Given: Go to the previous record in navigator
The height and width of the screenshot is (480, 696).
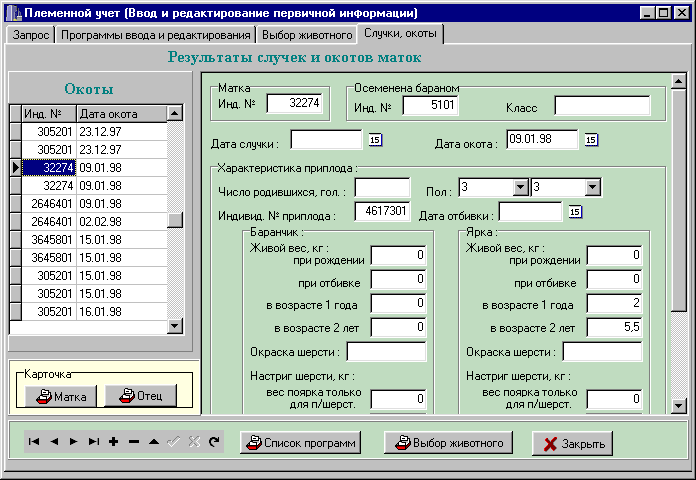Looking at the screenshot, I should coord(54,442).
